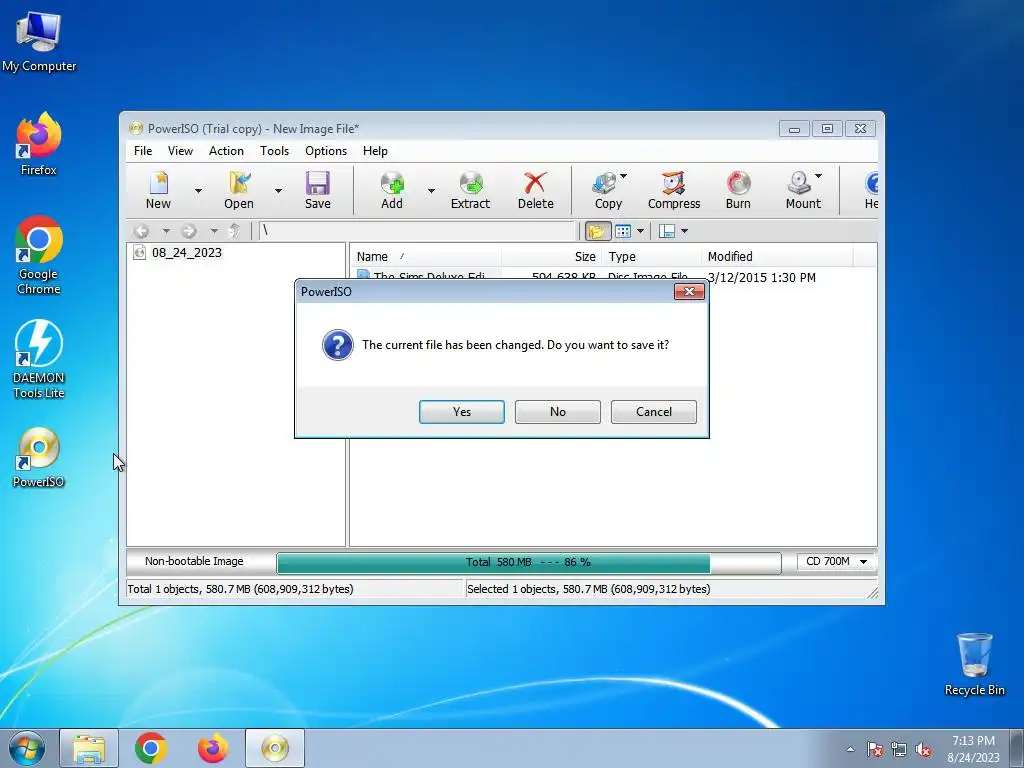Click the Copy disc toolbar icon
The width and height of the screenshot is (1024, 768).
pos(605,184)
